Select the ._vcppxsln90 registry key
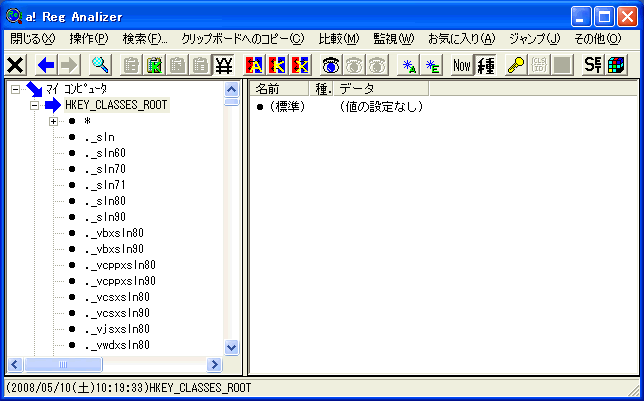644x401 pixels. coord(120,281)
